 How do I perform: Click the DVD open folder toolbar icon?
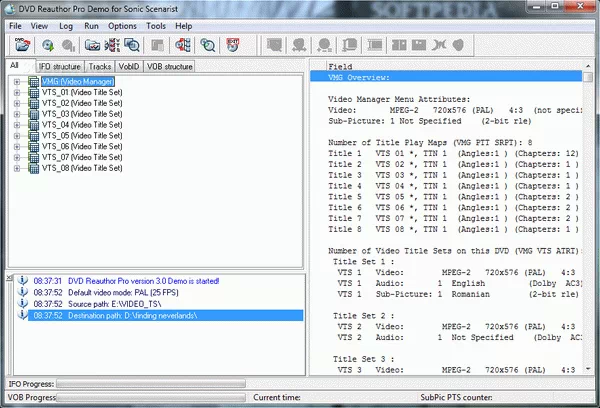(x=21, y=45)
